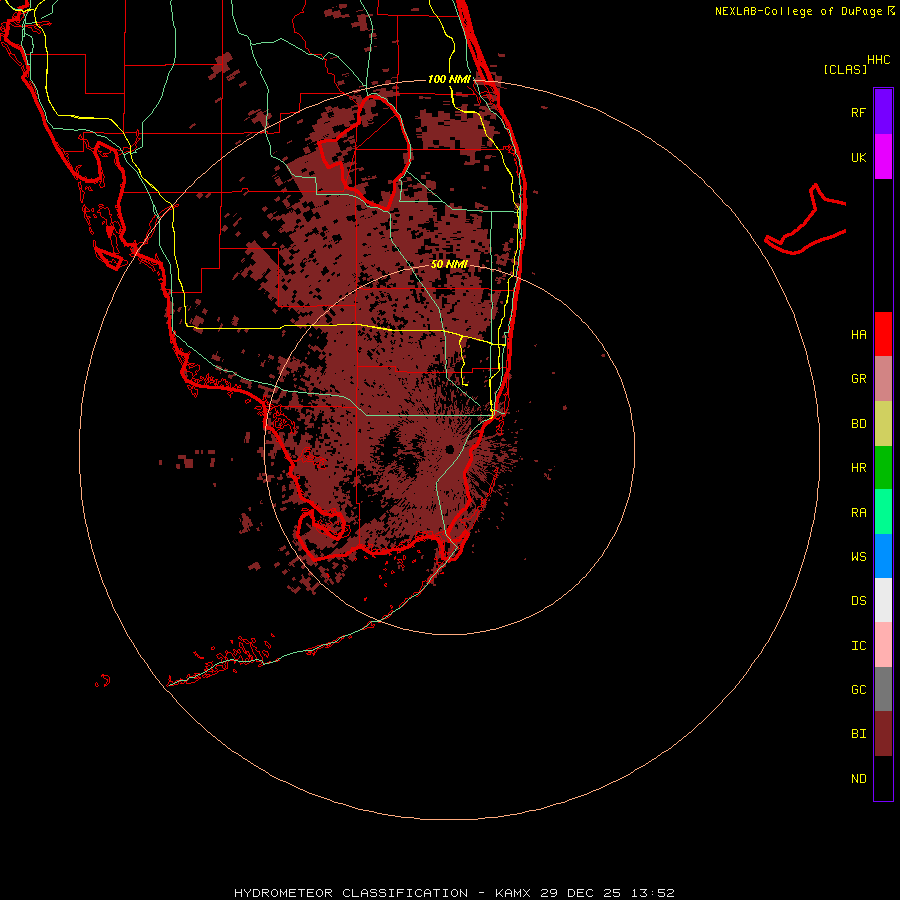Click the '[CLAS]' legend header text
900x900 pixels.
pos(845,69)
